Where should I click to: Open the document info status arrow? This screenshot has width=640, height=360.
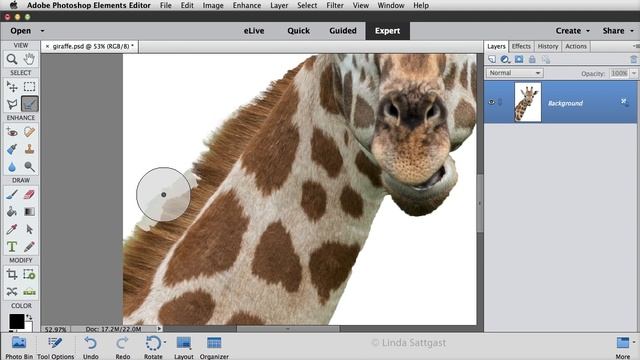[159, 329]
